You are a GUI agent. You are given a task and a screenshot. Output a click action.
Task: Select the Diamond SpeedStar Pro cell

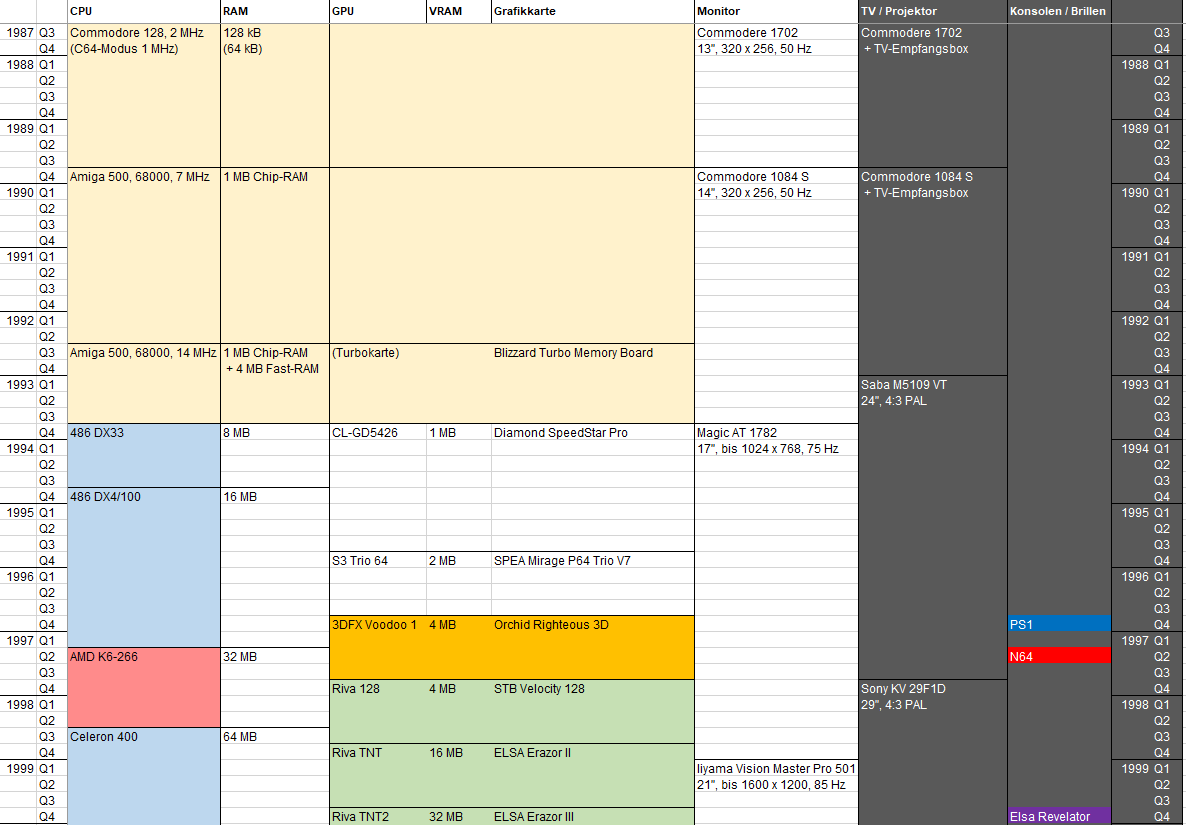tap(592, 433)
